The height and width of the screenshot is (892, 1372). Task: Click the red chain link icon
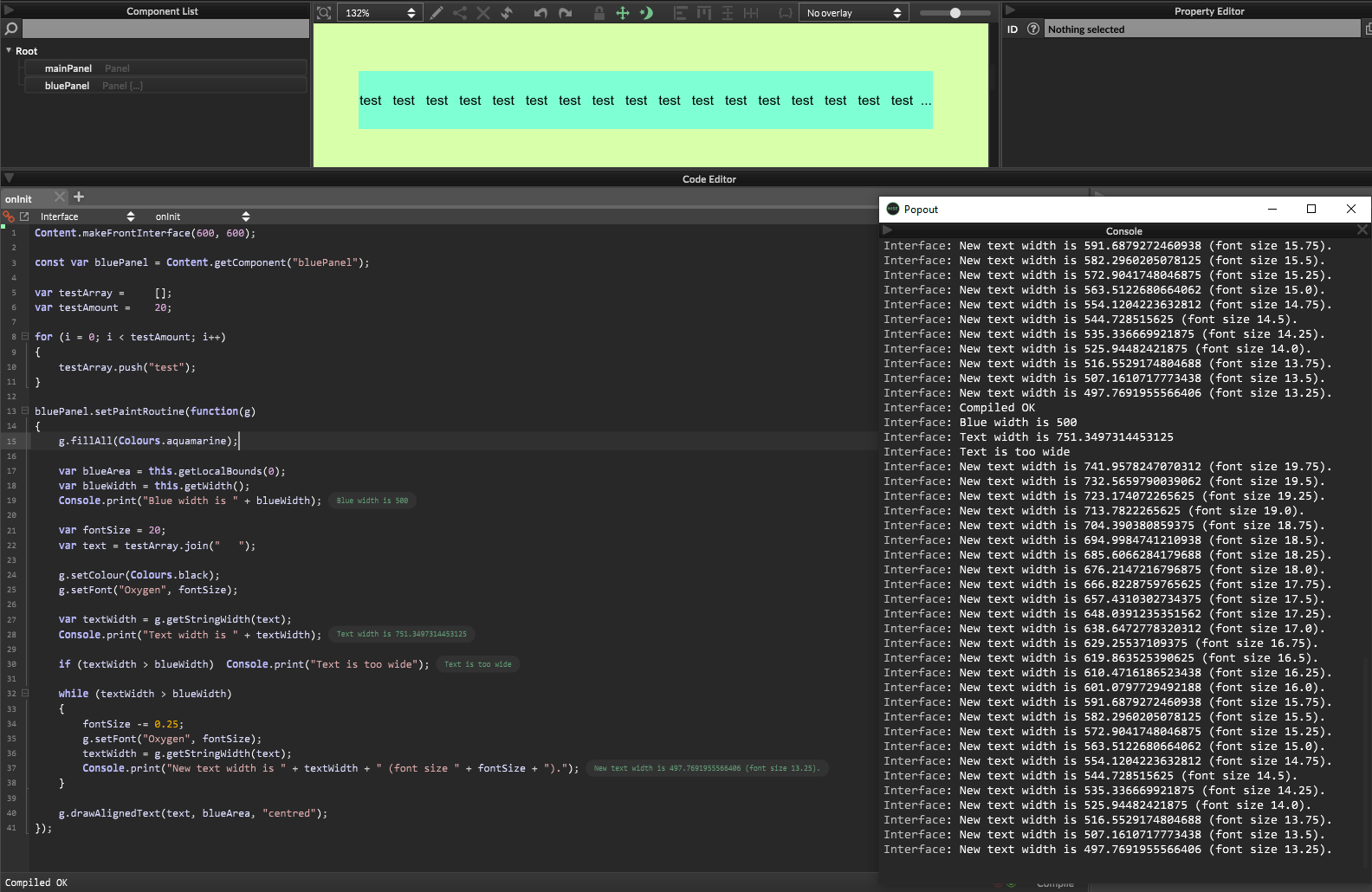9,217
